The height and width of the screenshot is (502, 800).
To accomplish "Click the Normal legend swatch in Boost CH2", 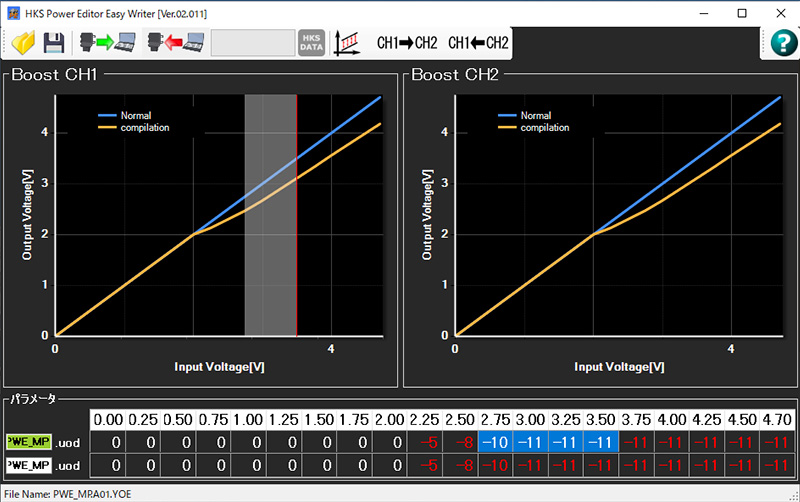I will (507, 115).
